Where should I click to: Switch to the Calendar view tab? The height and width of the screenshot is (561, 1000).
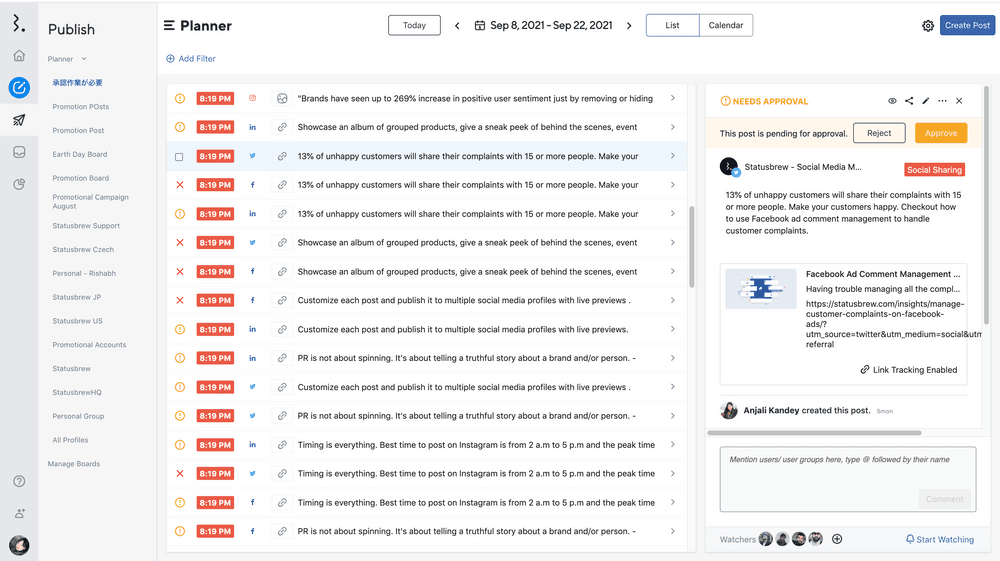point(725,26)
